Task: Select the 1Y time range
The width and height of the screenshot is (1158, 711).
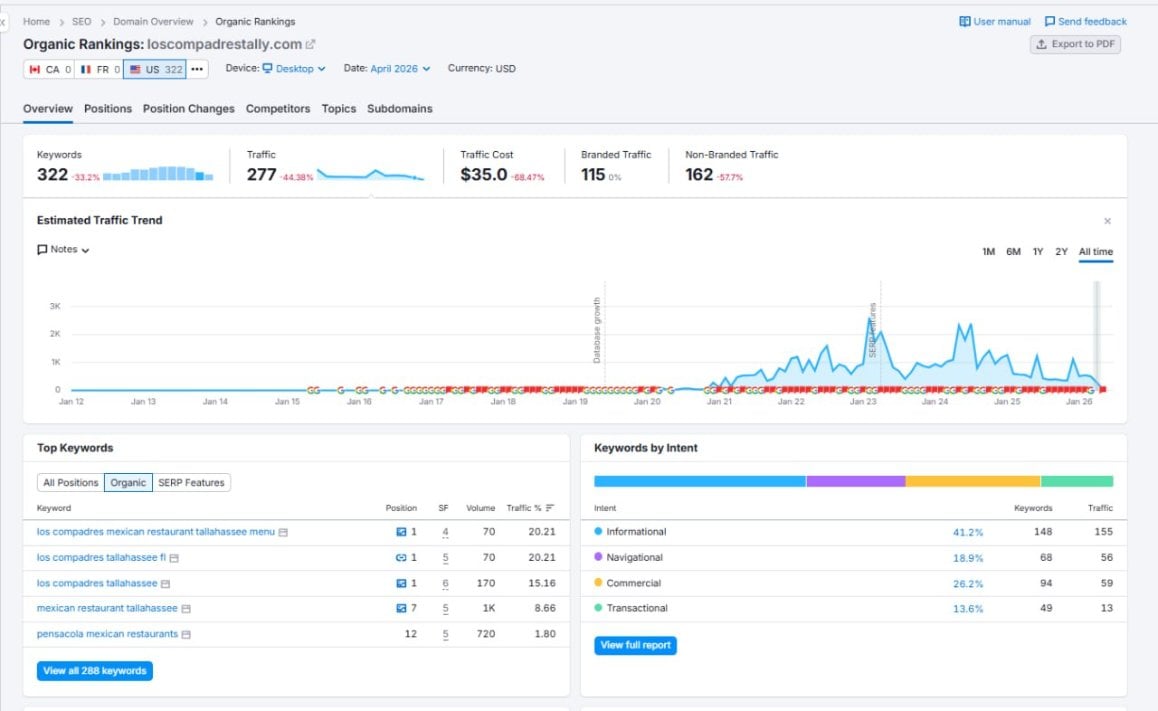Action: click(1038, 252)
